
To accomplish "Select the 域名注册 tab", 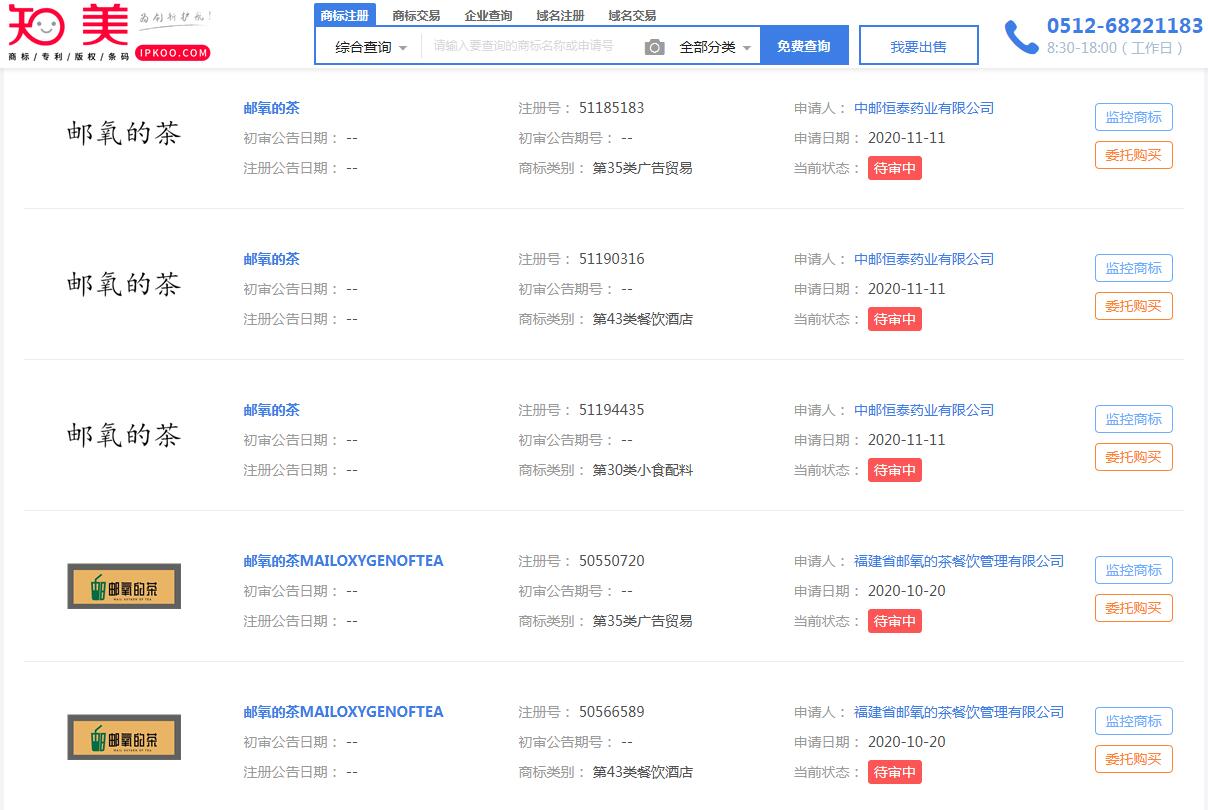I will (560, 16).
